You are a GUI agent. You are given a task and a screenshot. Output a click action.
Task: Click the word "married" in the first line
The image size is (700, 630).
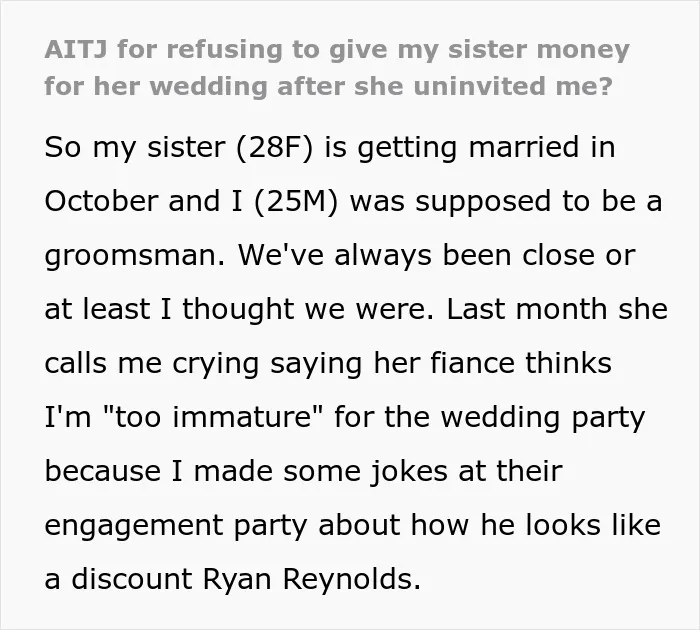tap(524, 147)
